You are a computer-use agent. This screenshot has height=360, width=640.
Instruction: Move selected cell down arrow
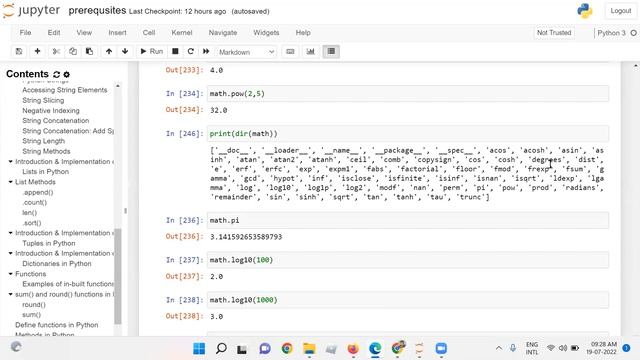click(125, 51)
